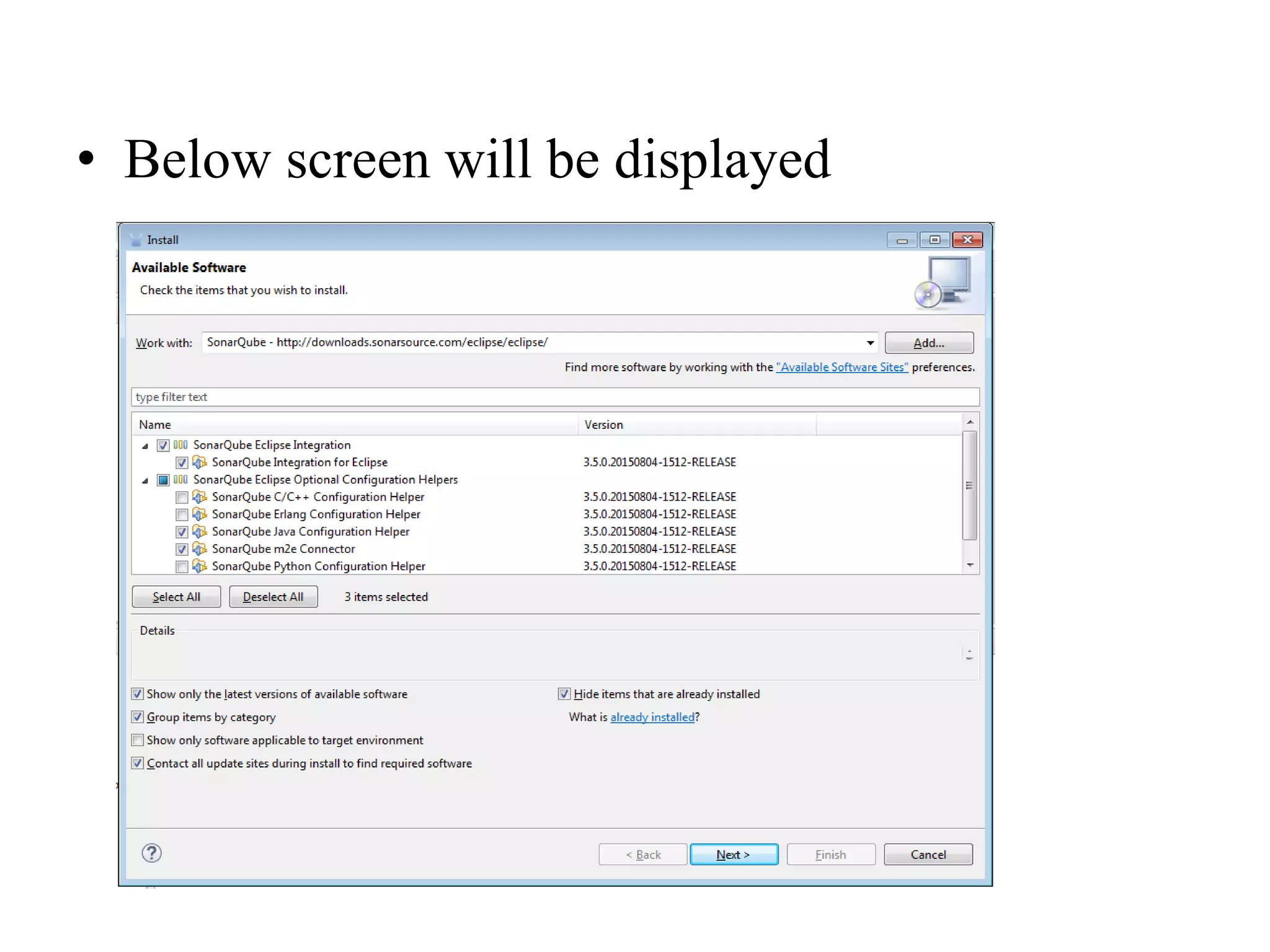Screen dimensions: 1270x952
Task: Click the '3 items selected' status text
Action: (x=386, y=597)
